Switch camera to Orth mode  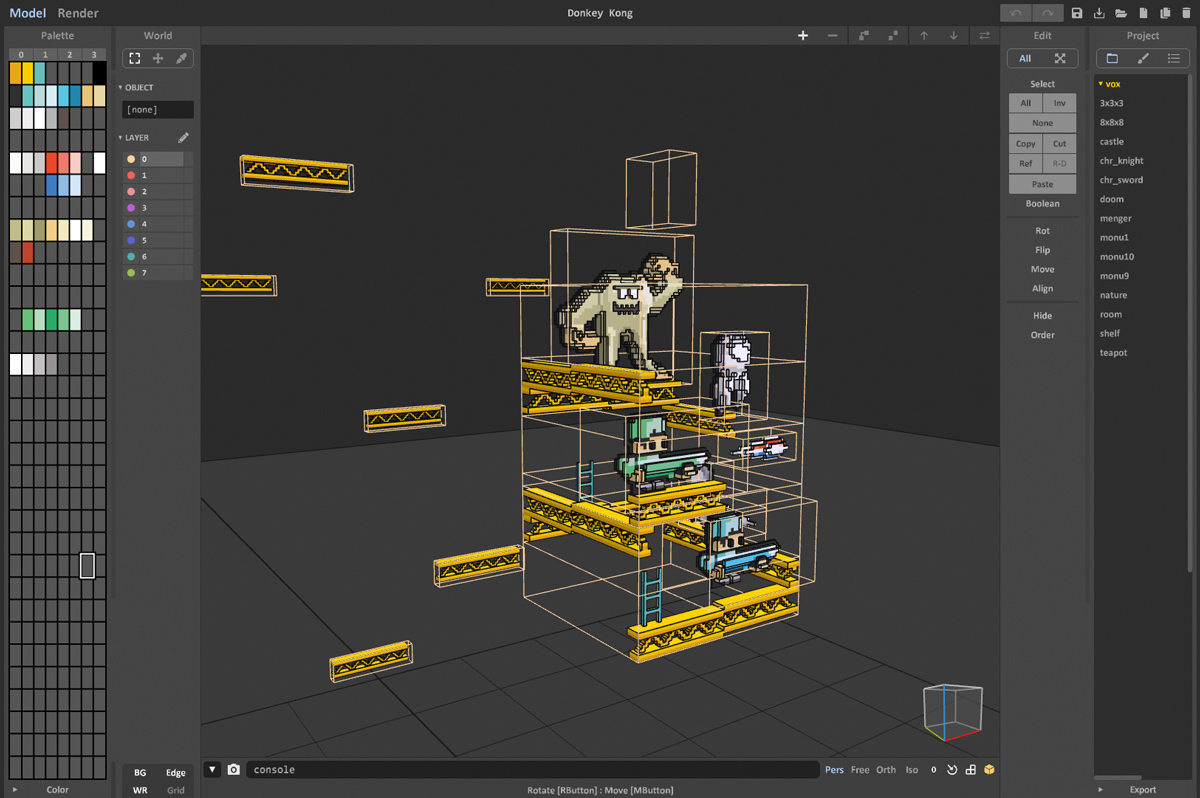[x=886, y=770]
